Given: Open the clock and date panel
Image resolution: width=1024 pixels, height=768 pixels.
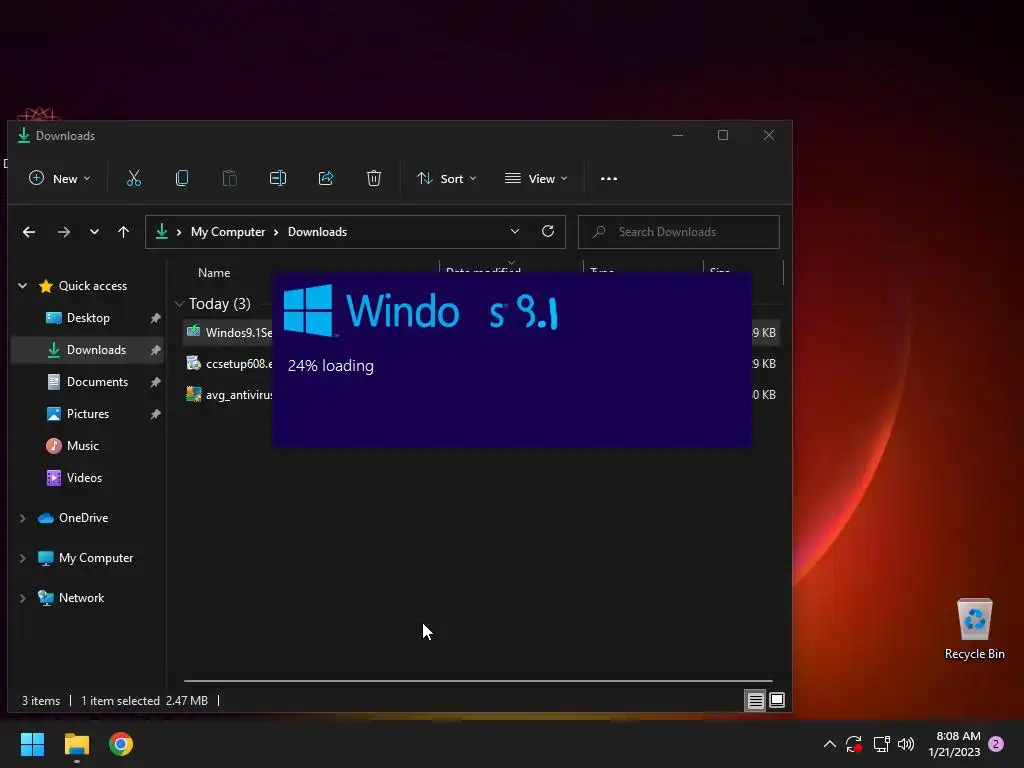Looking at the screenshot, I should click(955, 744).
